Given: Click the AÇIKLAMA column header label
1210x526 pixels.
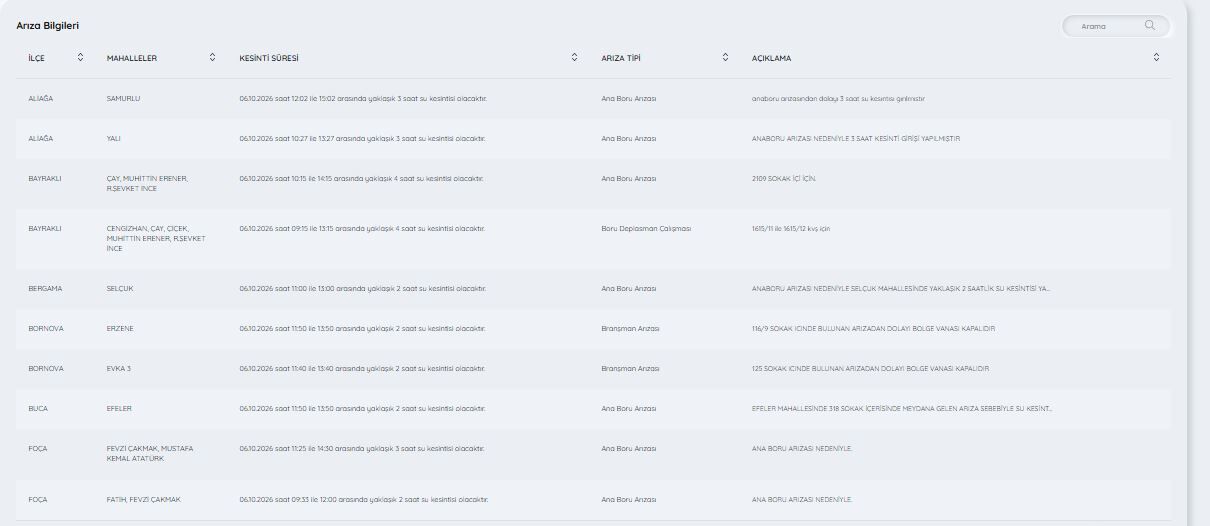Looking at the screenshot, I should (771, 58).
